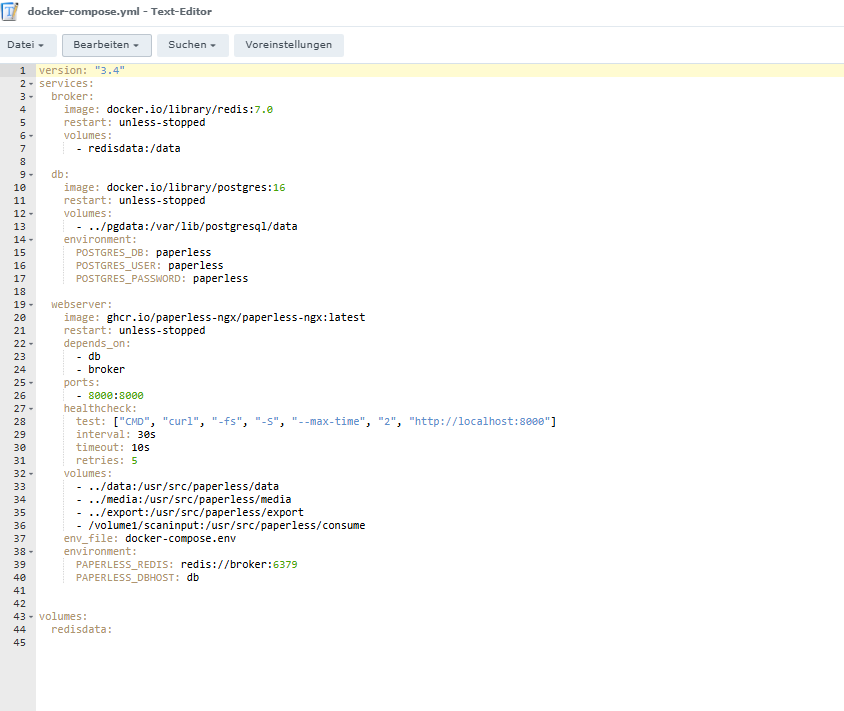Fold the webserver volumes section at line 32
844x711 pixels.
point(31,474)
